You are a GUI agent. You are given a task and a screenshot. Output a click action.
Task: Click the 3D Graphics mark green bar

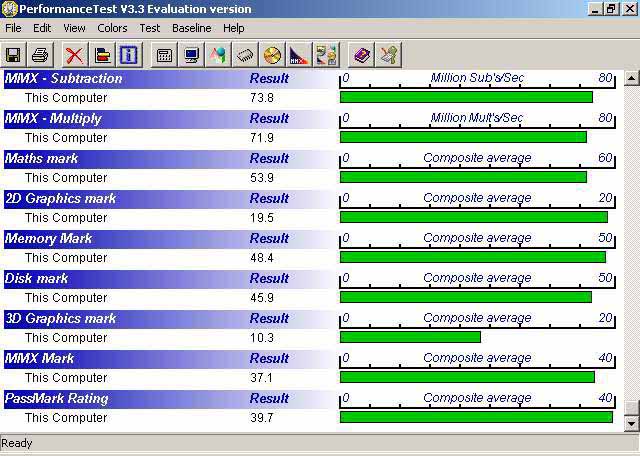(410, 337)
